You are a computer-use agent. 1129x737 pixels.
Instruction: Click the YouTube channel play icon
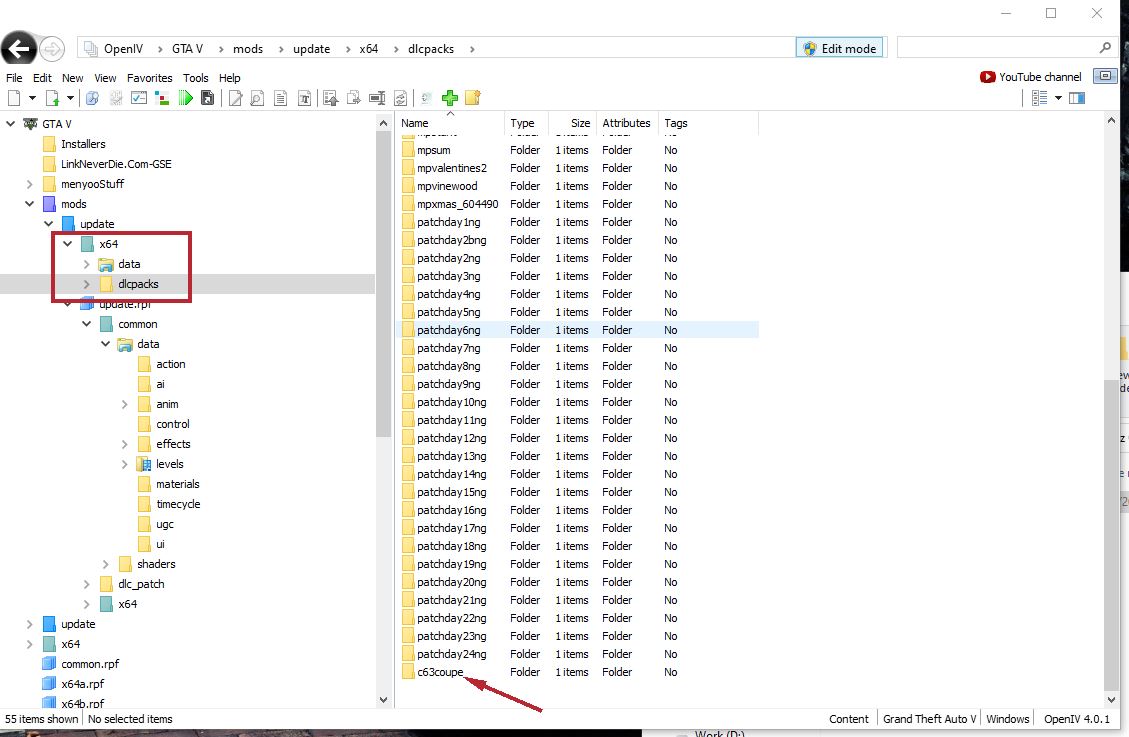pyautogui.click(x=988, y=77)
